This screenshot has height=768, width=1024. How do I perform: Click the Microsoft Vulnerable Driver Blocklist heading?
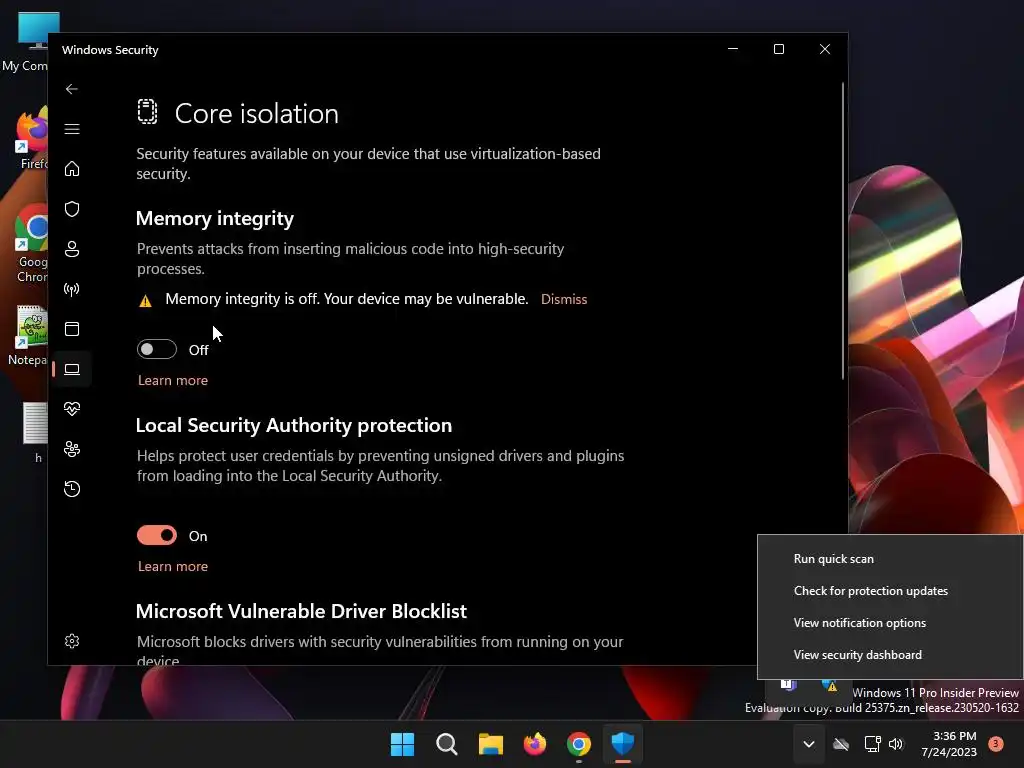click(301, 611)
